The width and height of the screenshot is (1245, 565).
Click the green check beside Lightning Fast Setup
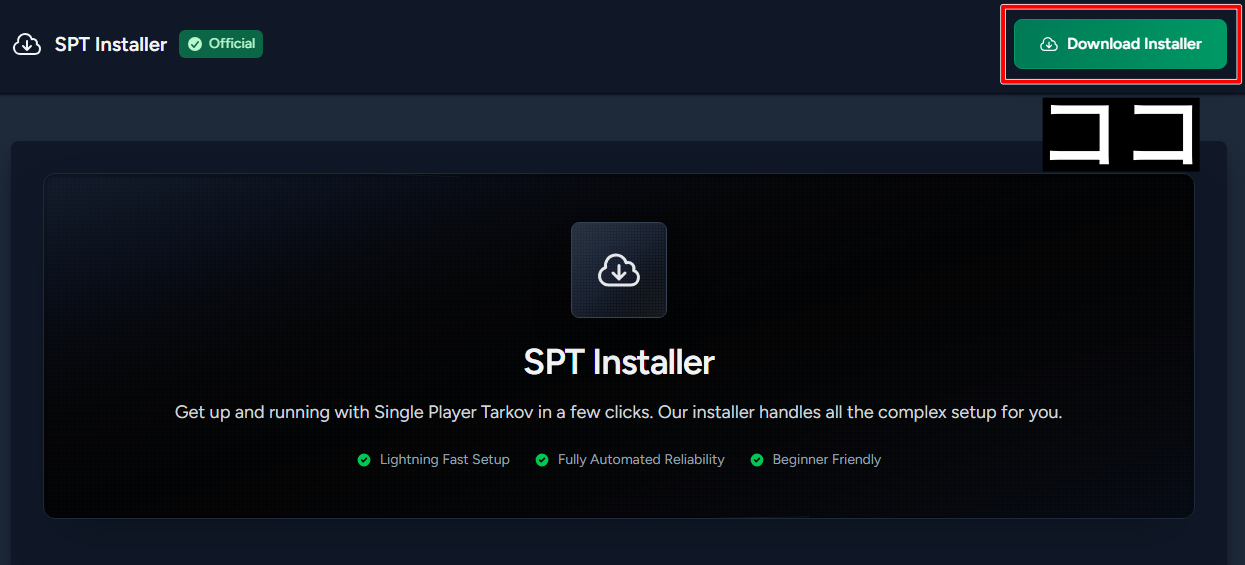click(365, 460)
